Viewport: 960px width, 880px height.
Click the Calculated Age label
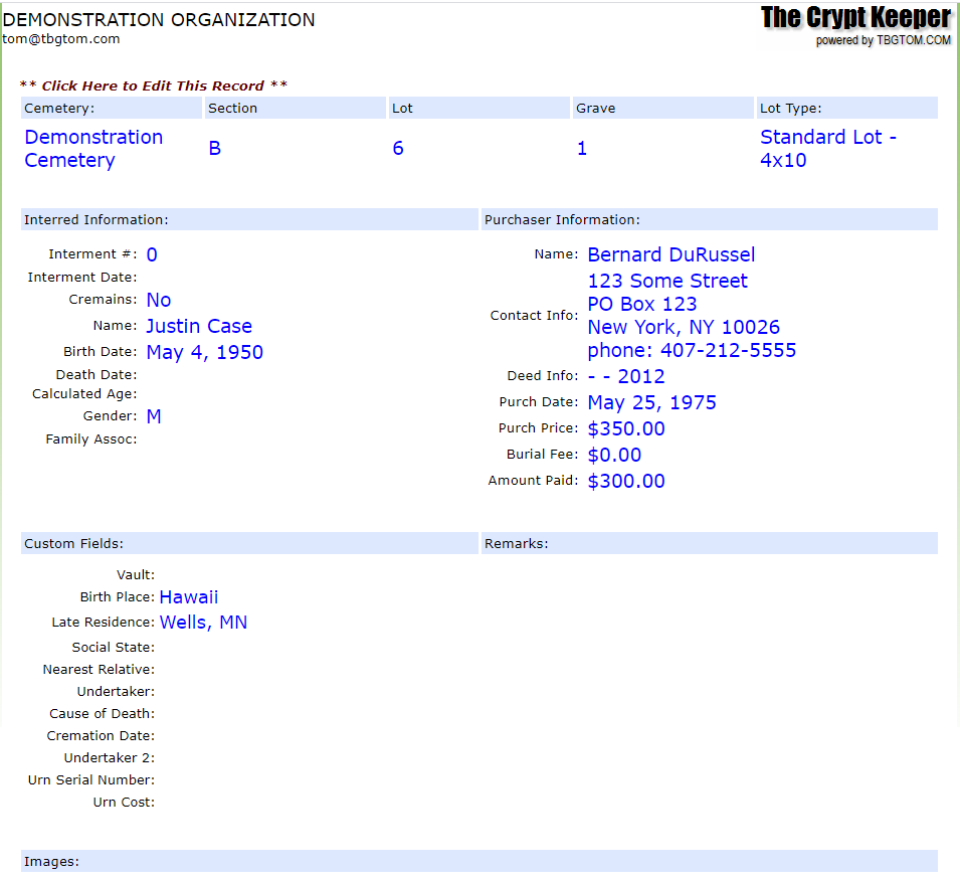point(84,394)
